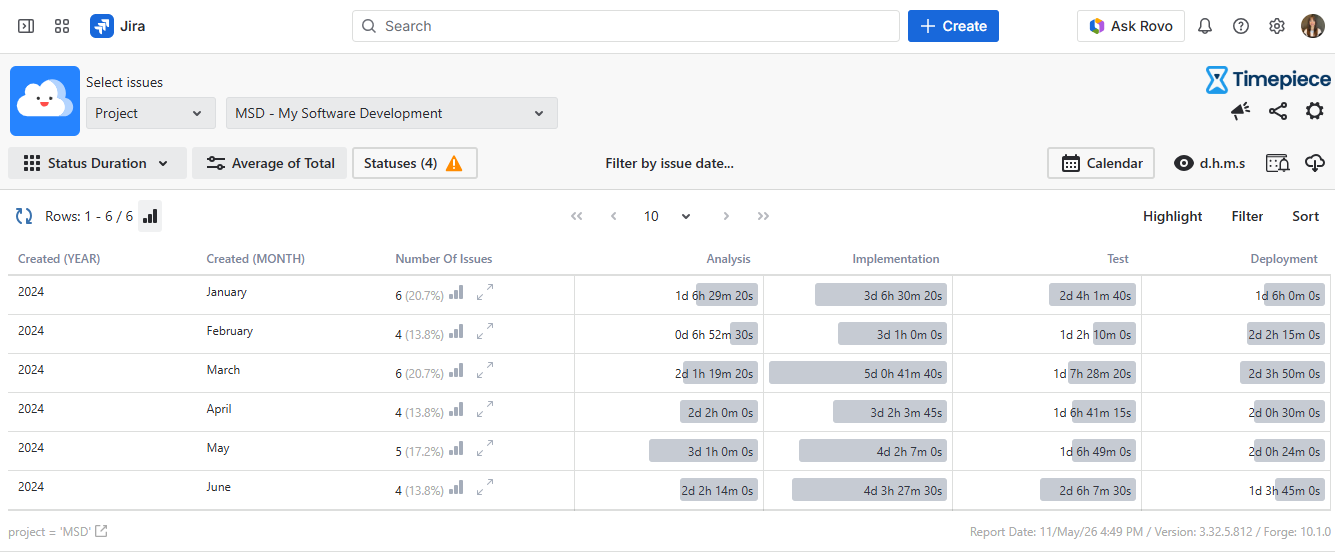Expand the February issue list

(x=485, y=332)
